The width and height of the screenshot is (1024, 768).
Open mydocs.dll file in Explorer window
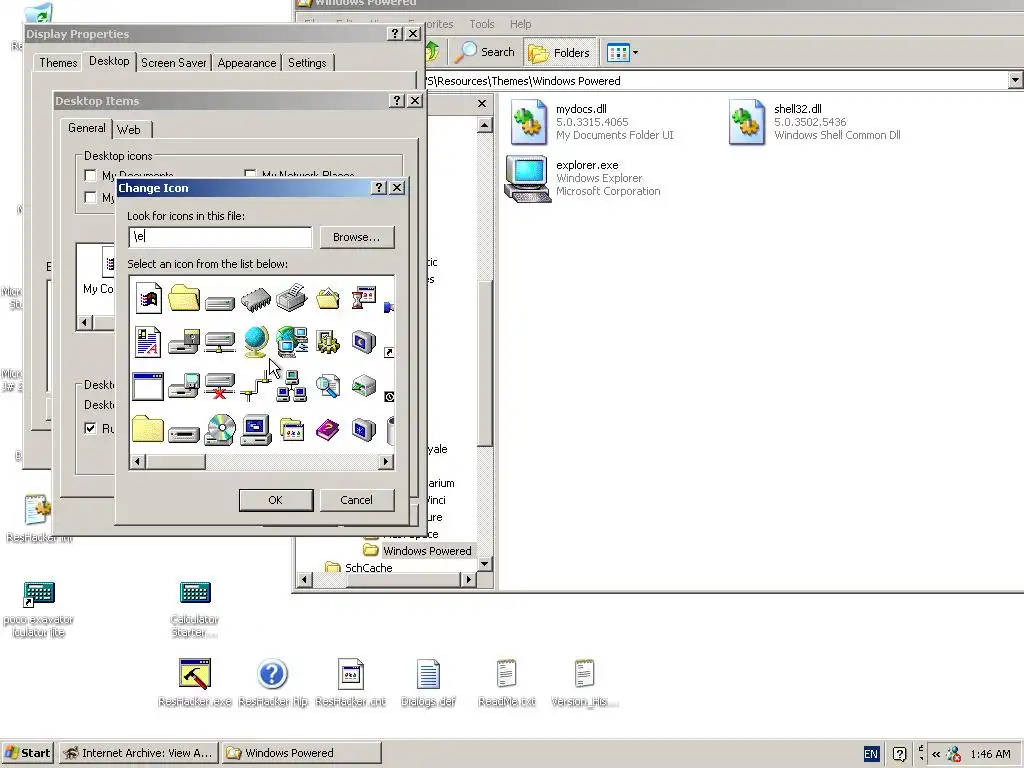click(x=592, y=121)
